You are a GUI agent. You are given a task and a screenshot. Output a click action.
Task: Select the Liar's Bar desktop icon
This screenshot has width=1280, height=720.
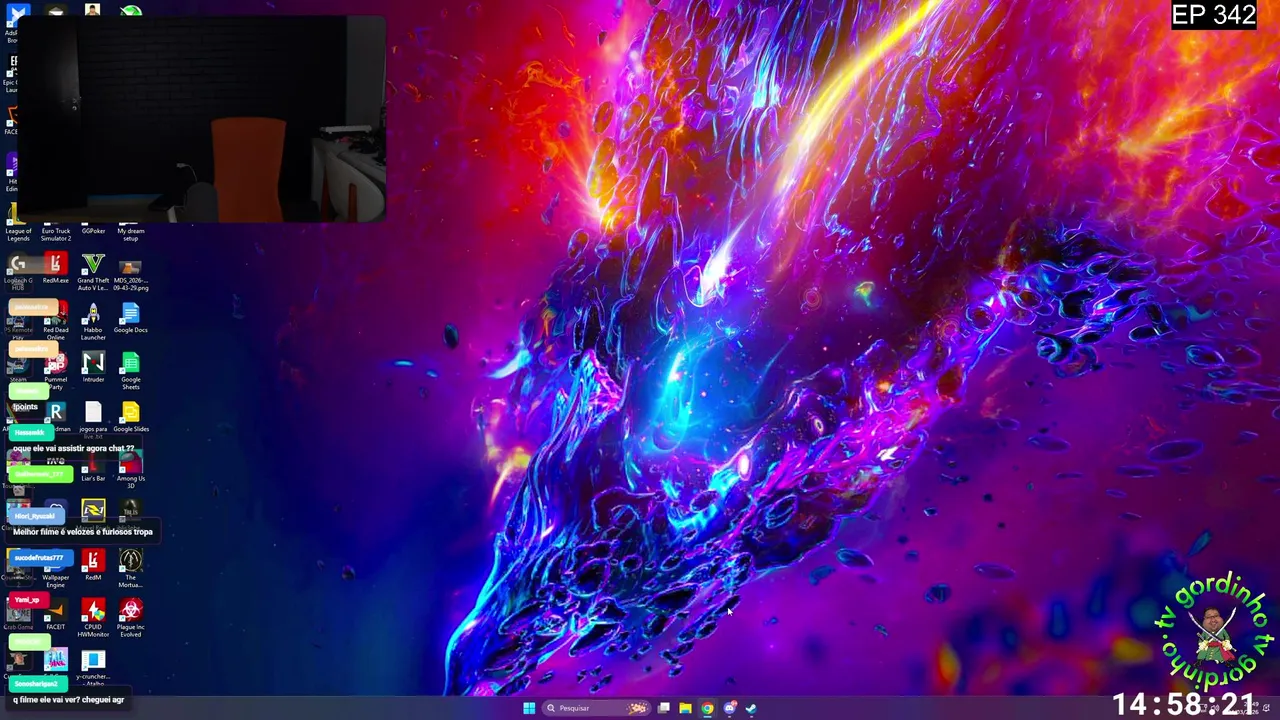(93, 467)
